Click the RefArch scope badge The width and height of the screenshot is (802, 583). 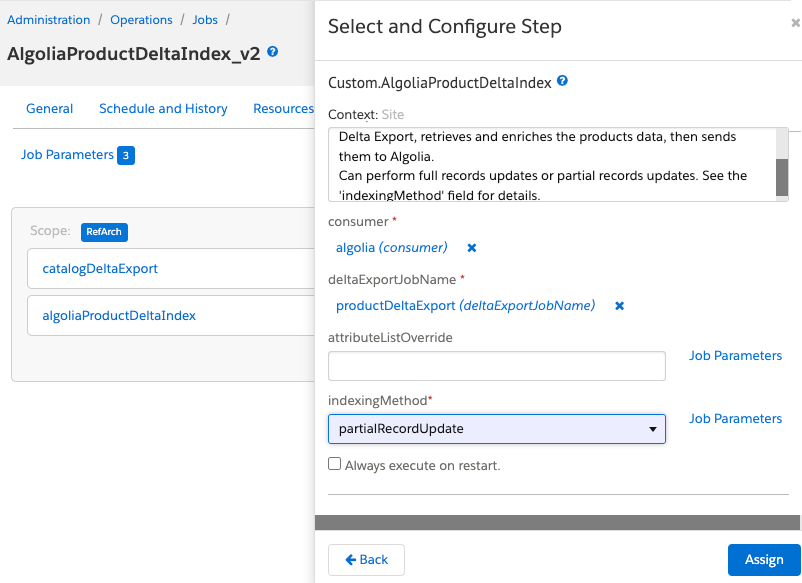[x=104, y=231]
